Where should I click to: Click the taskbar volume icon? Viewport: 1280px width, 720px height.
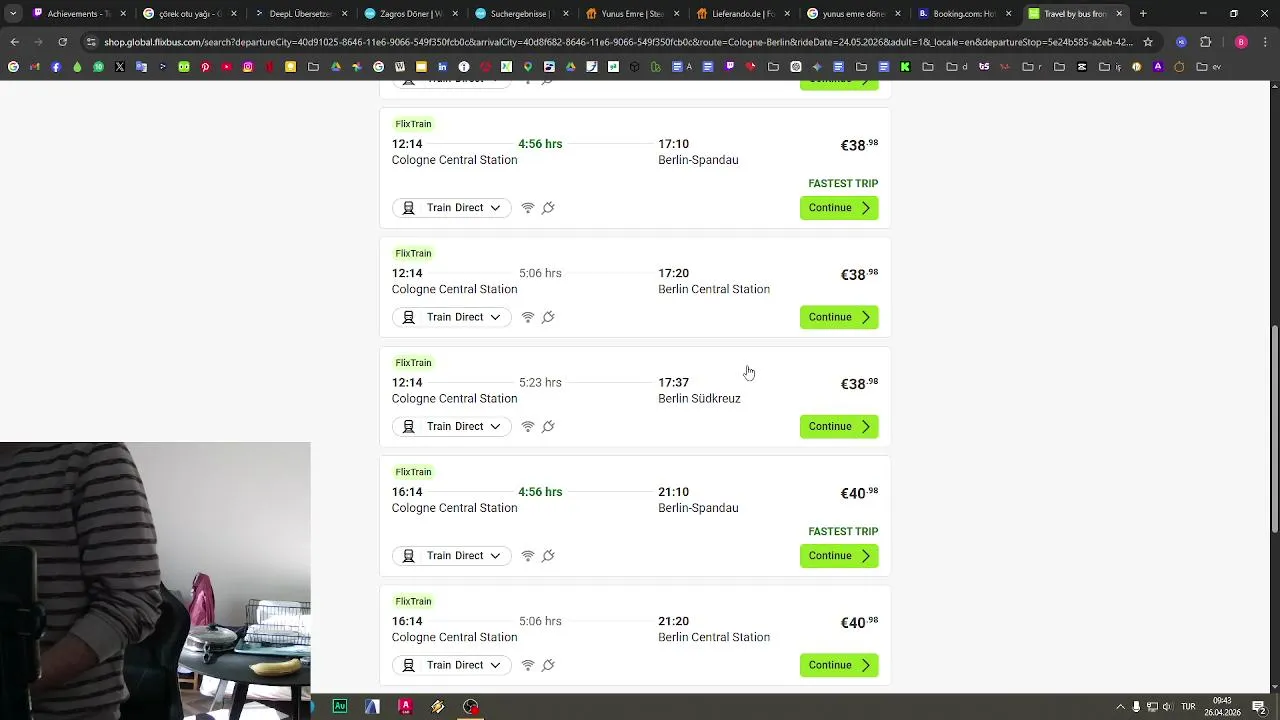click(x=1166, y=706)
